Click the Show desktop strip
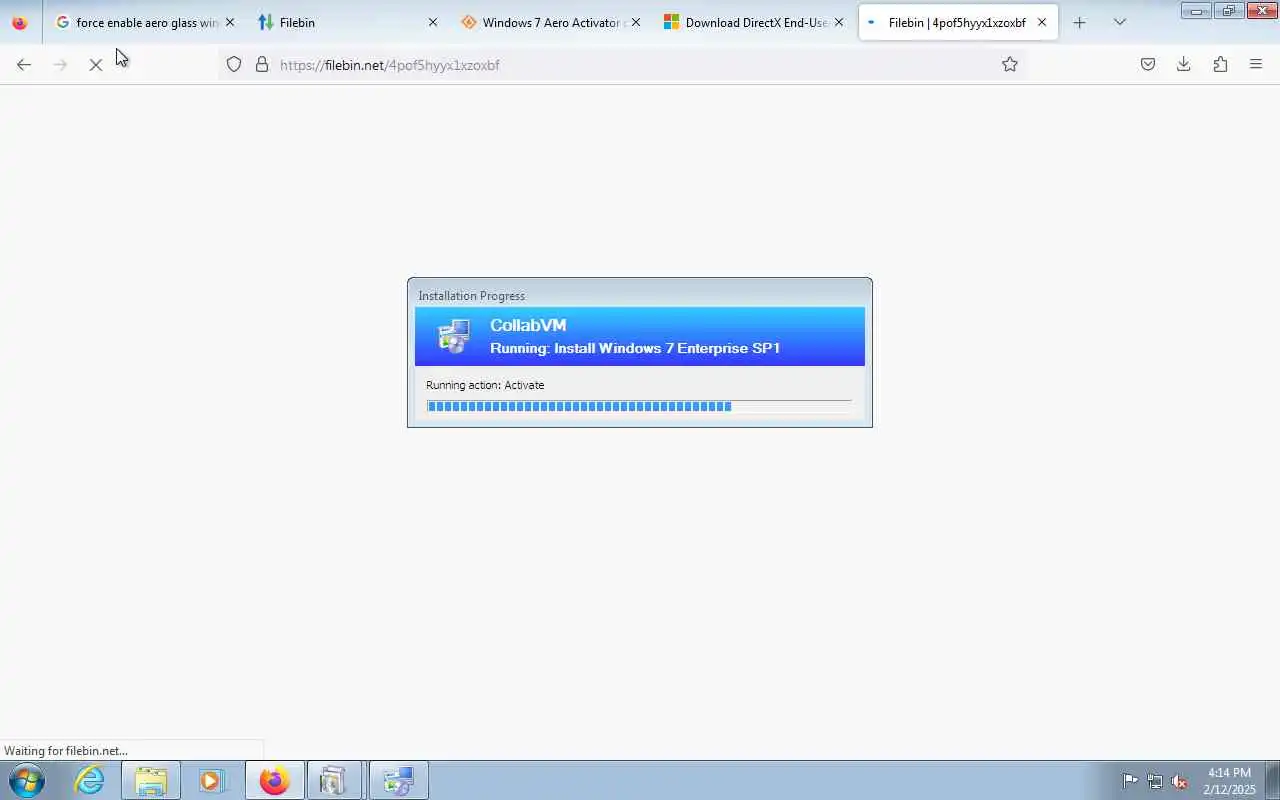The image size is (1280, 800). pos(1272,780)
